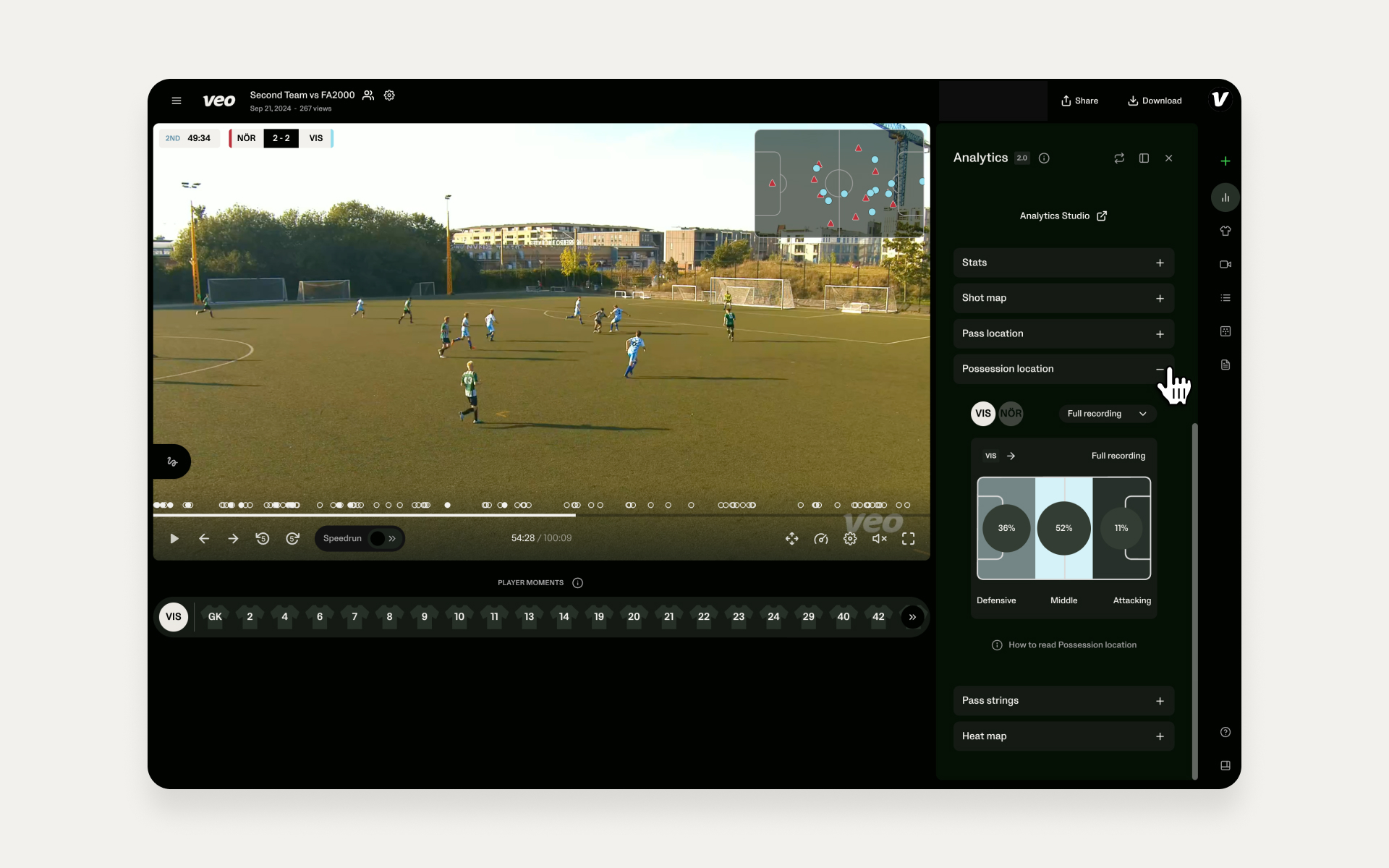Click the Download button
The image size is (1389, 868).
point(1155,101)
